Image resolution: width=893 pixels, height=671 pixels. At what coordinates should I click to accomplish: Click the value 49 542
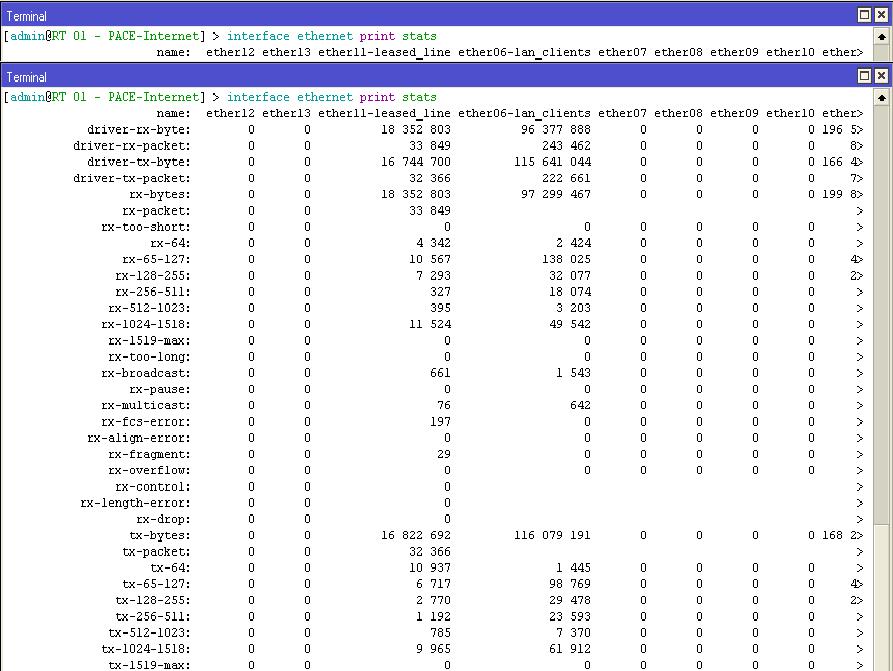(570, 324)
